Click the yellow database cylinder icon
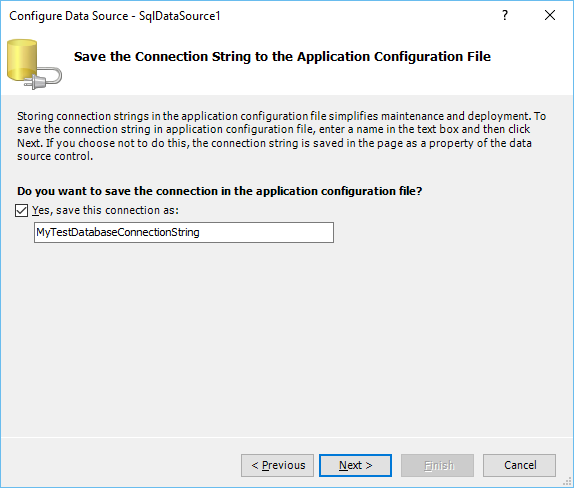574x488 pixels. tap(22, 60)
